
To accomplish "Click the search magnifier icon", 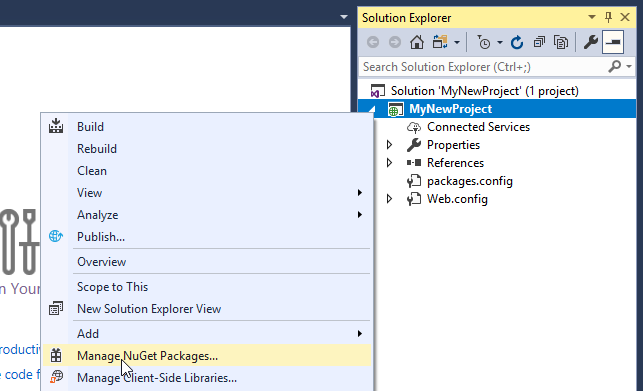I will (615, 66).
